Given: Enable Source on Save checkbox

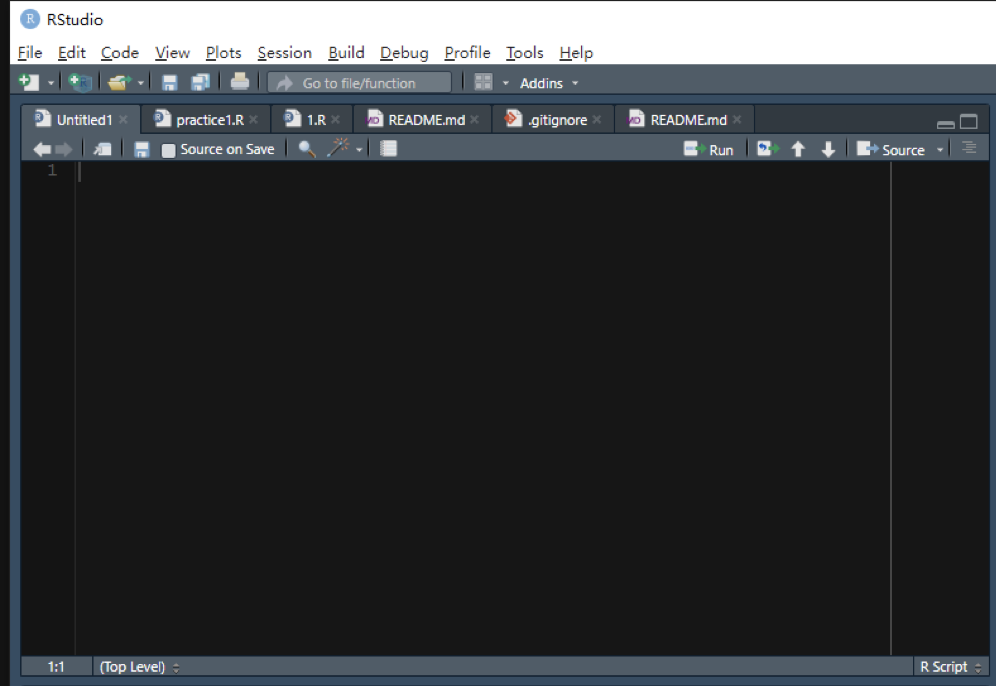Looking at the screenshot, I should click(x=168, y=150).
